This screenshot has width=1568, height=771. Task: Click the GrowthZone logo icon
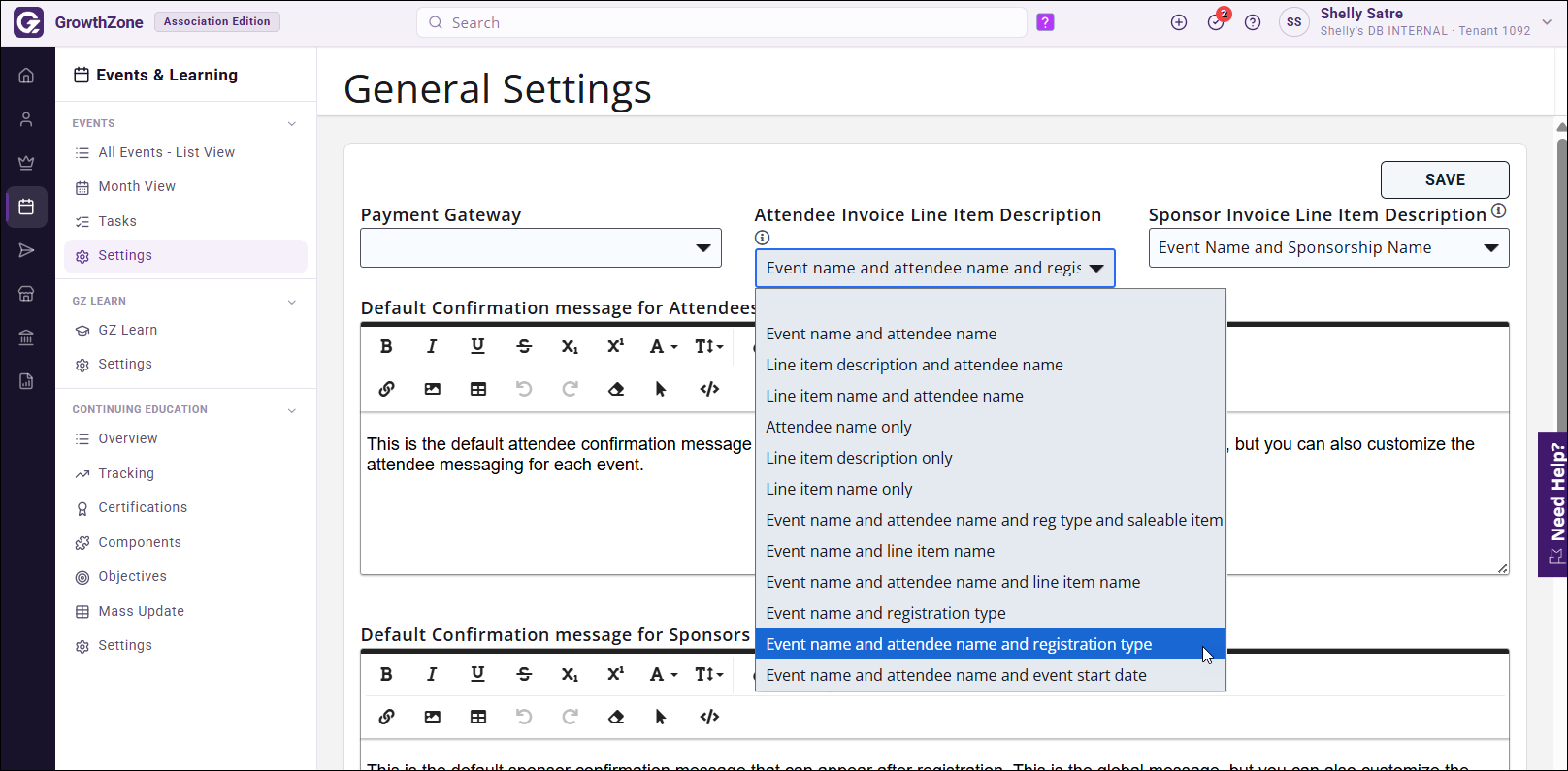pyautogui.click(x=28, y=22)
